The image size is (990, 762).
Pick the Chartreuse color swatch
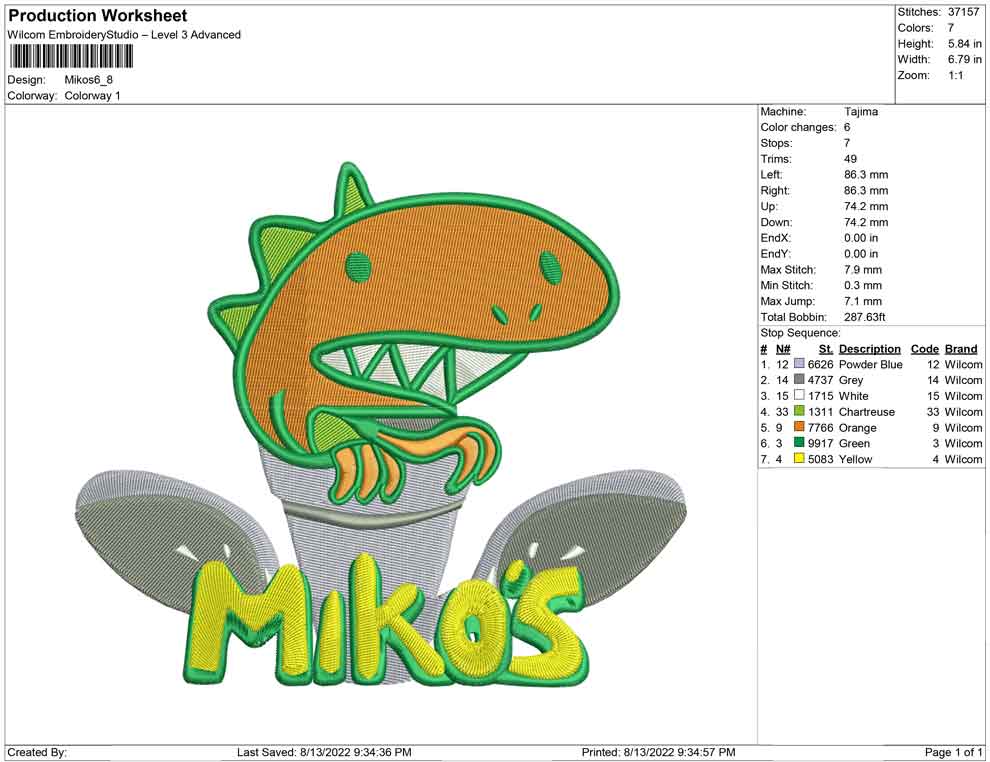pos(799,412)
